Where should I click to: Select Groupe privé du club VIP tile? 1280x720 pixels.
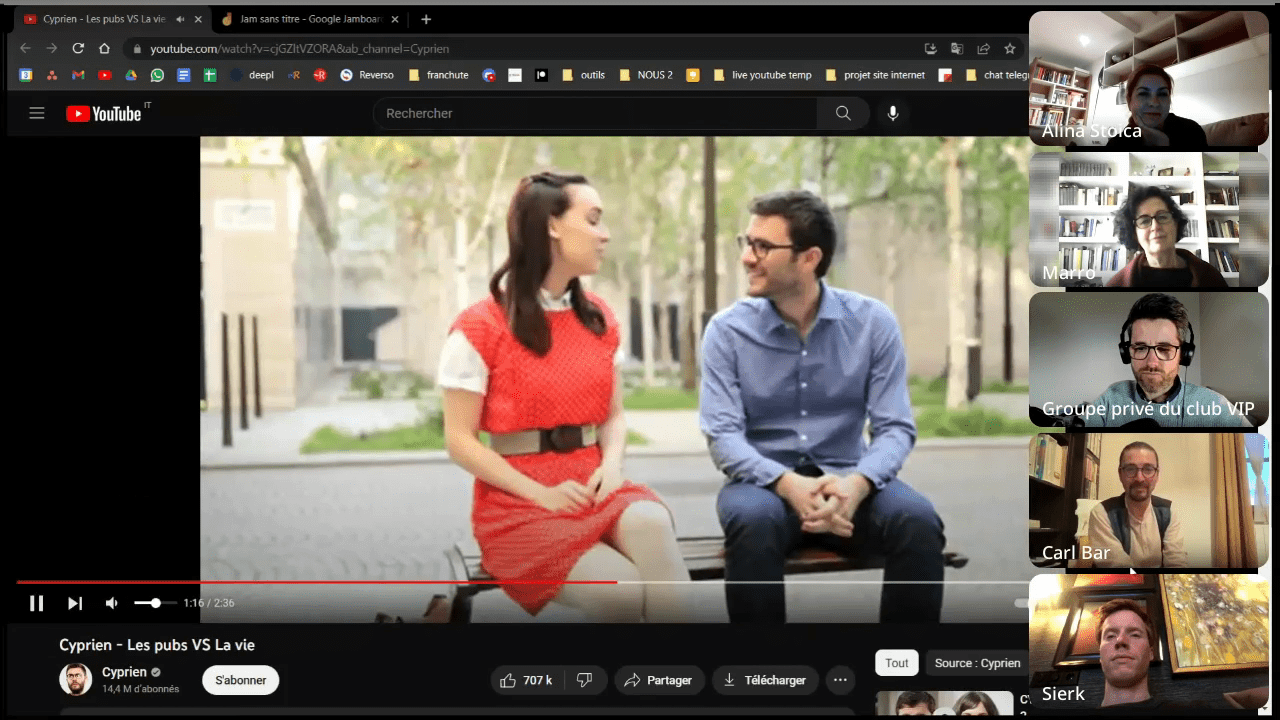tap(1149, 361)
